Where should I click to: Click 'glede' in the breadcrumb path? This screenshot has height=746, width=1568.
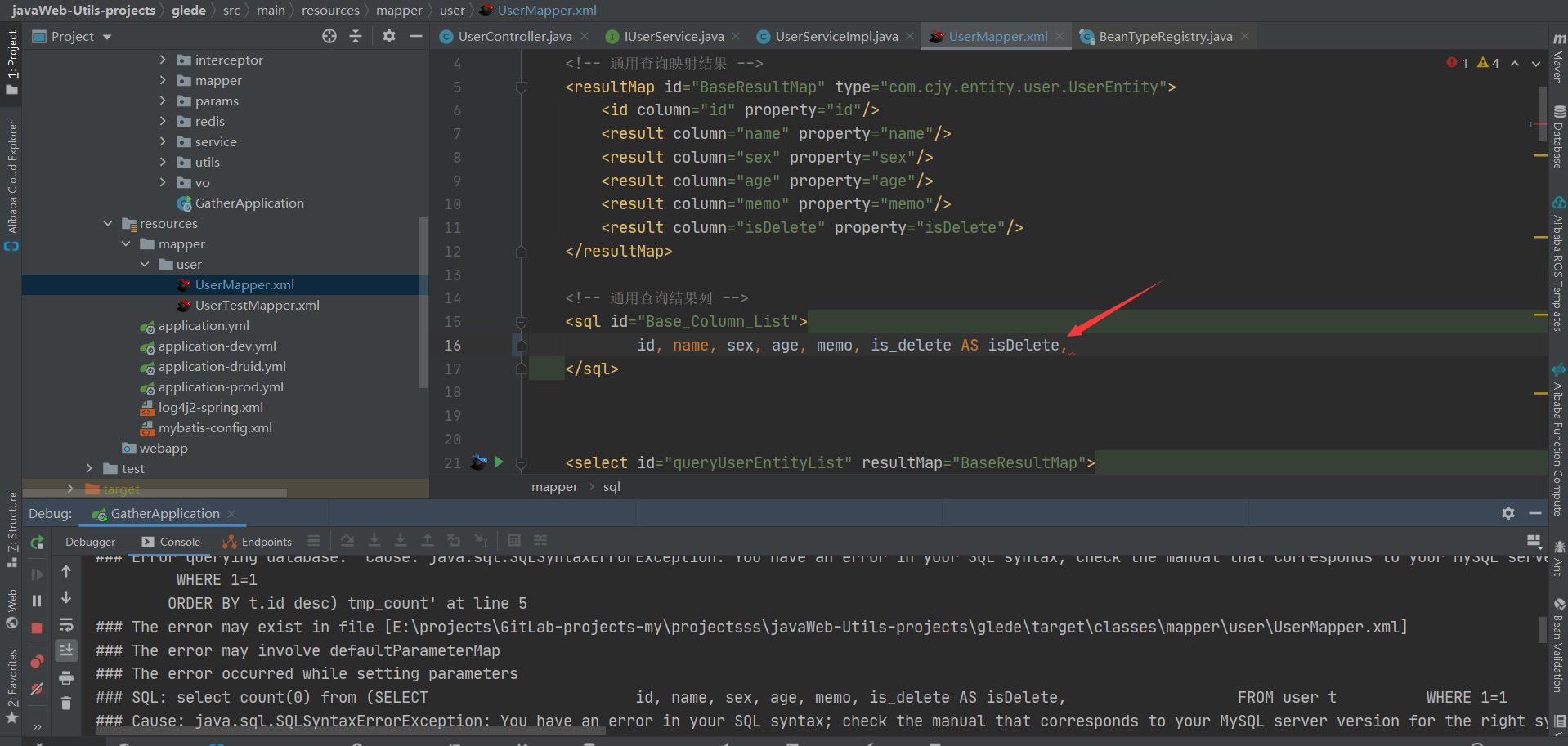pyautogui.click(x=189, y=10)
